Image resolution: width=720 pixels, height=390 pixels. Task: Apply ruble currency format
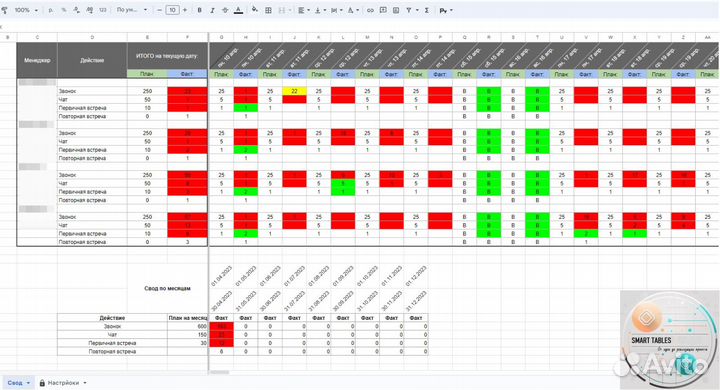[x=51, y=10]
